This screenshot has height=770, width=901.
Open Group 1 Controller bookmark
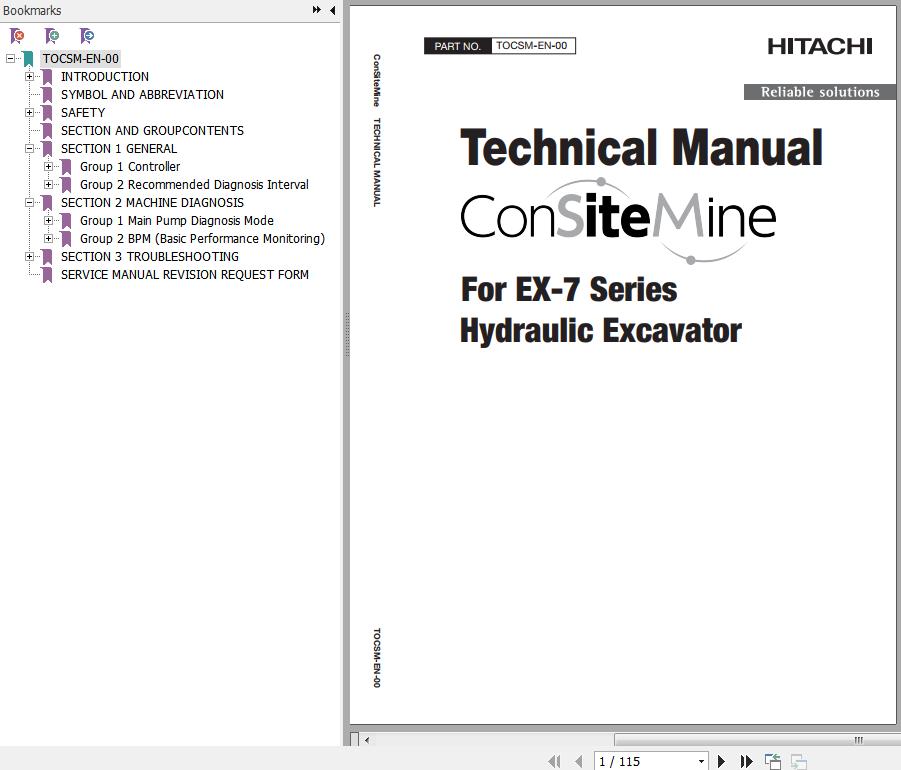point(130,167)
